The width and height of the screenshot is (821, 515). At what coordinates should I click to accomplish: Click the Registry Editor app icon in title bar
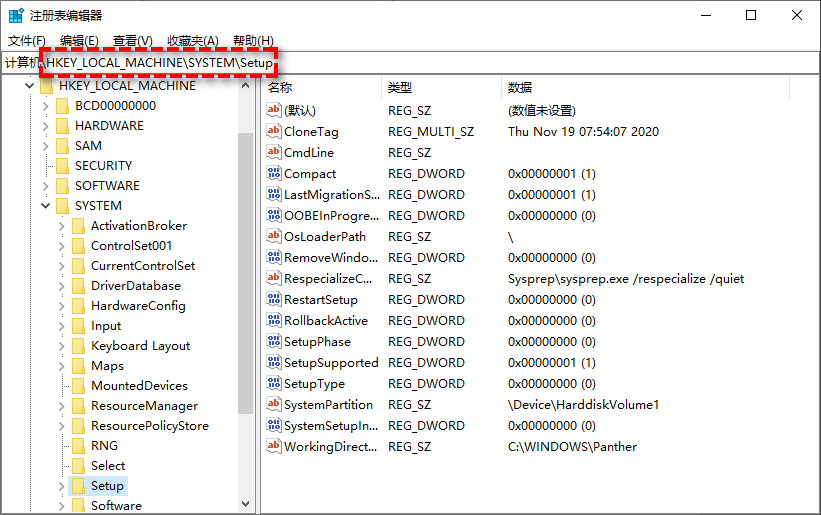tap(14, 15)
